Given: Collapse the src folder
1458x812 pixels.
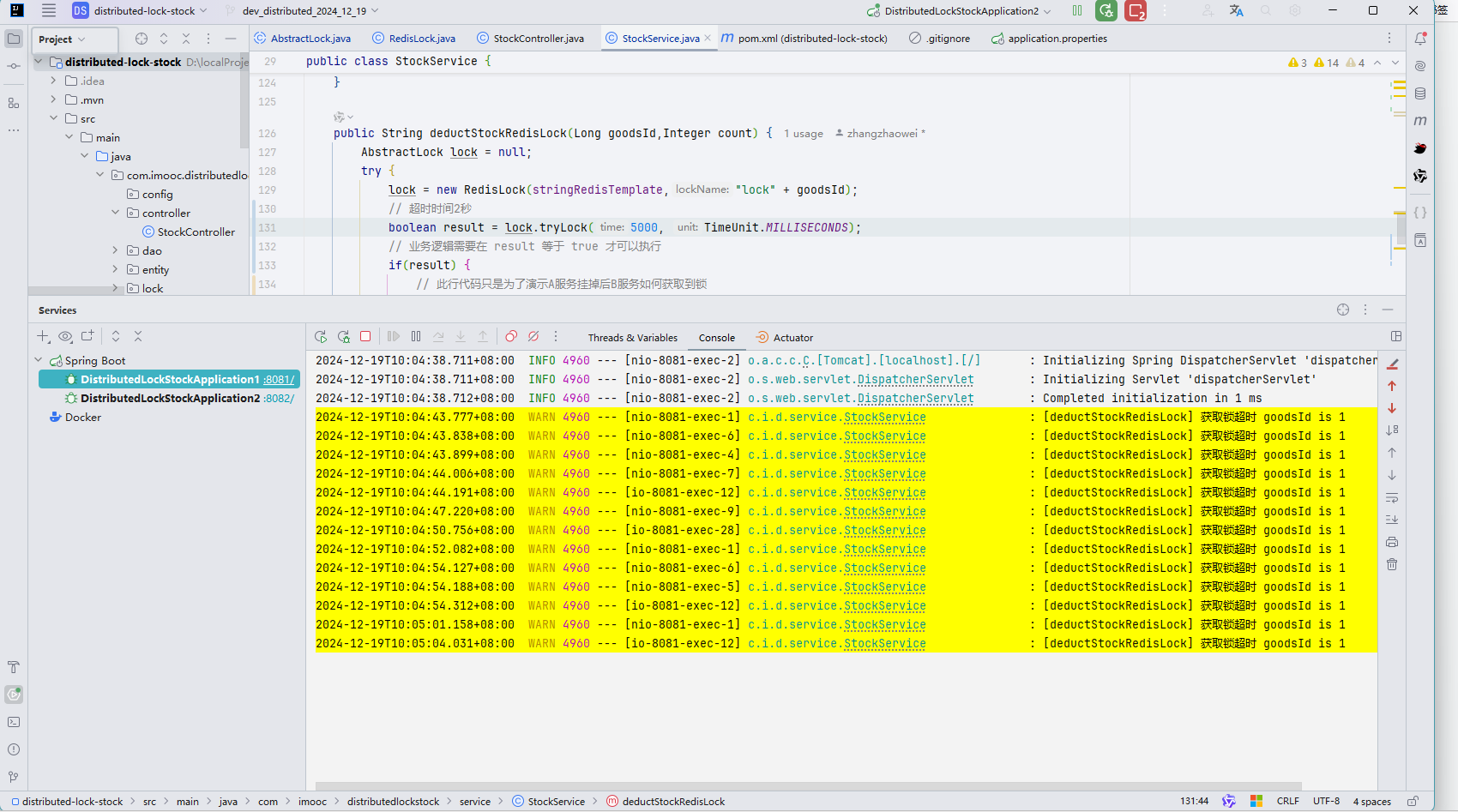Looking at the screenshot, I should coord(53,118).
